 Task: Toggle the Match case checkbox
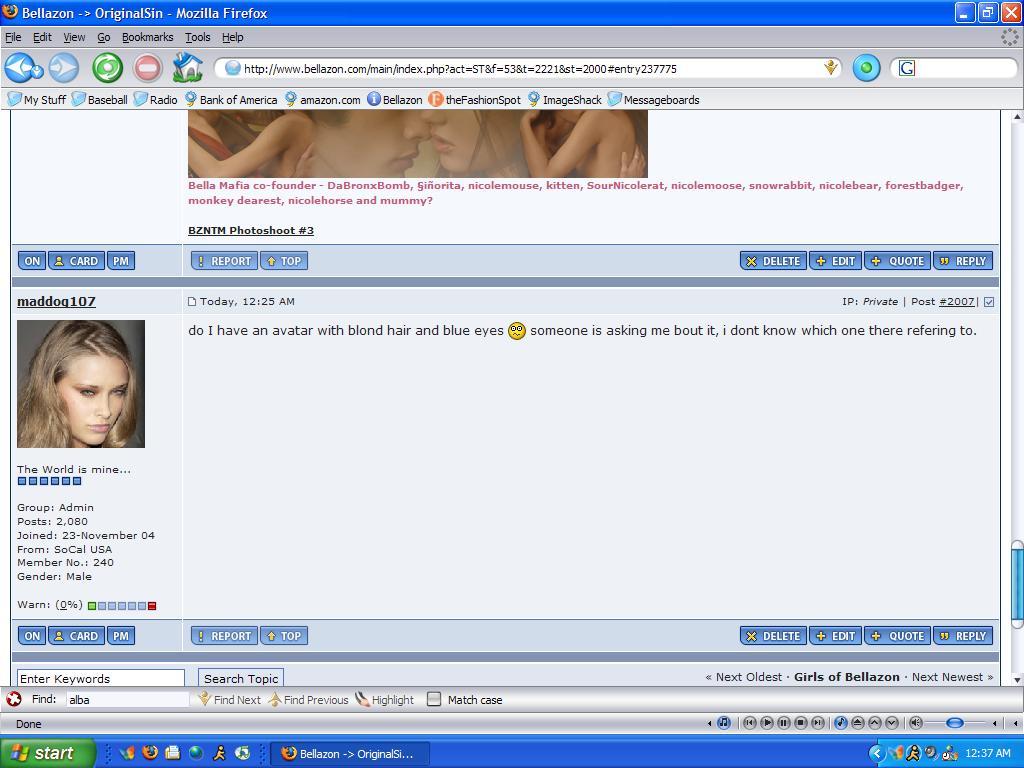(x=434, y=700)
